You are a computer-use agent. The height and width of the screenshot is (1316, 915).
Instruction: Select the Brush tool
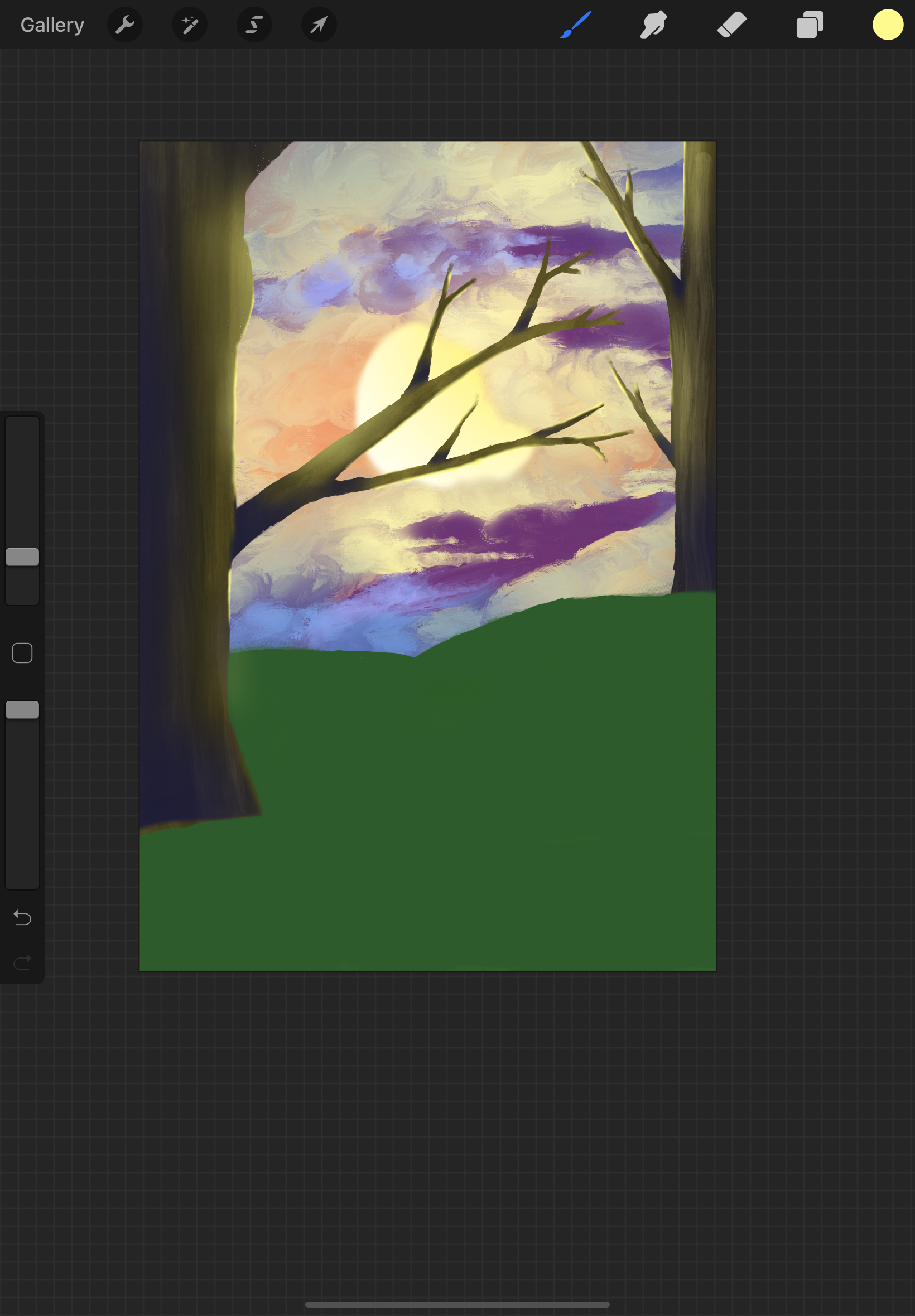(576, 25)
